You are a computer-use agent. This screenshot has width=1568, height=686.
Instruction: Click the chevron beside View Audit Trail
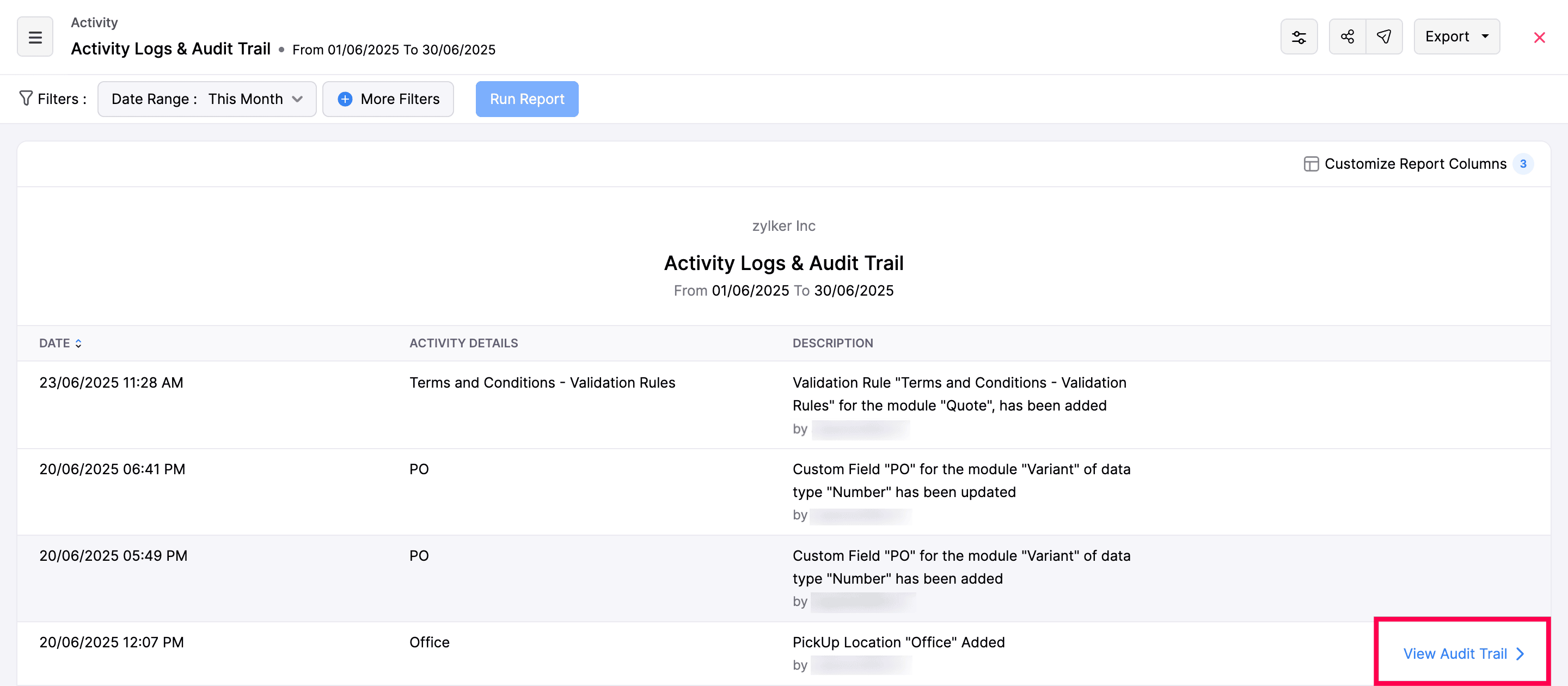[x=1520, y=654]
